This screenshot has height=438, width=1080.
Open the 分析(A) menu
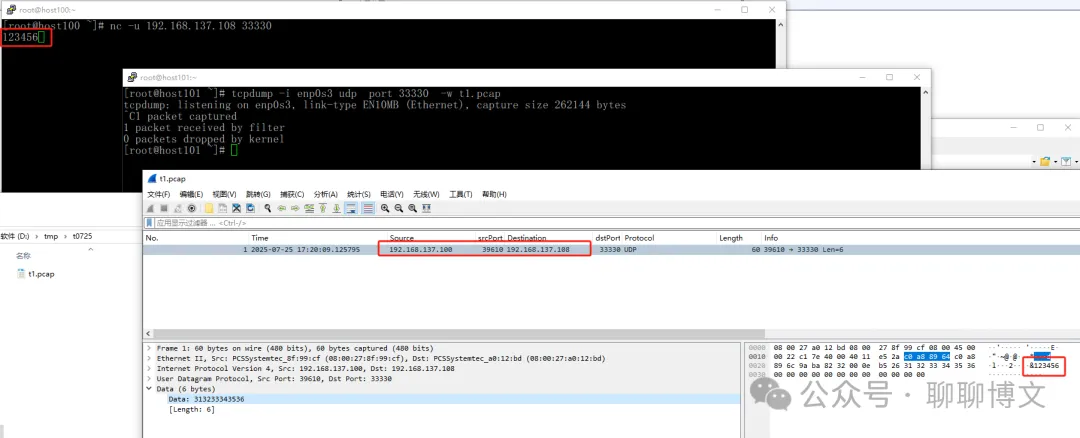tap(326, 194)
